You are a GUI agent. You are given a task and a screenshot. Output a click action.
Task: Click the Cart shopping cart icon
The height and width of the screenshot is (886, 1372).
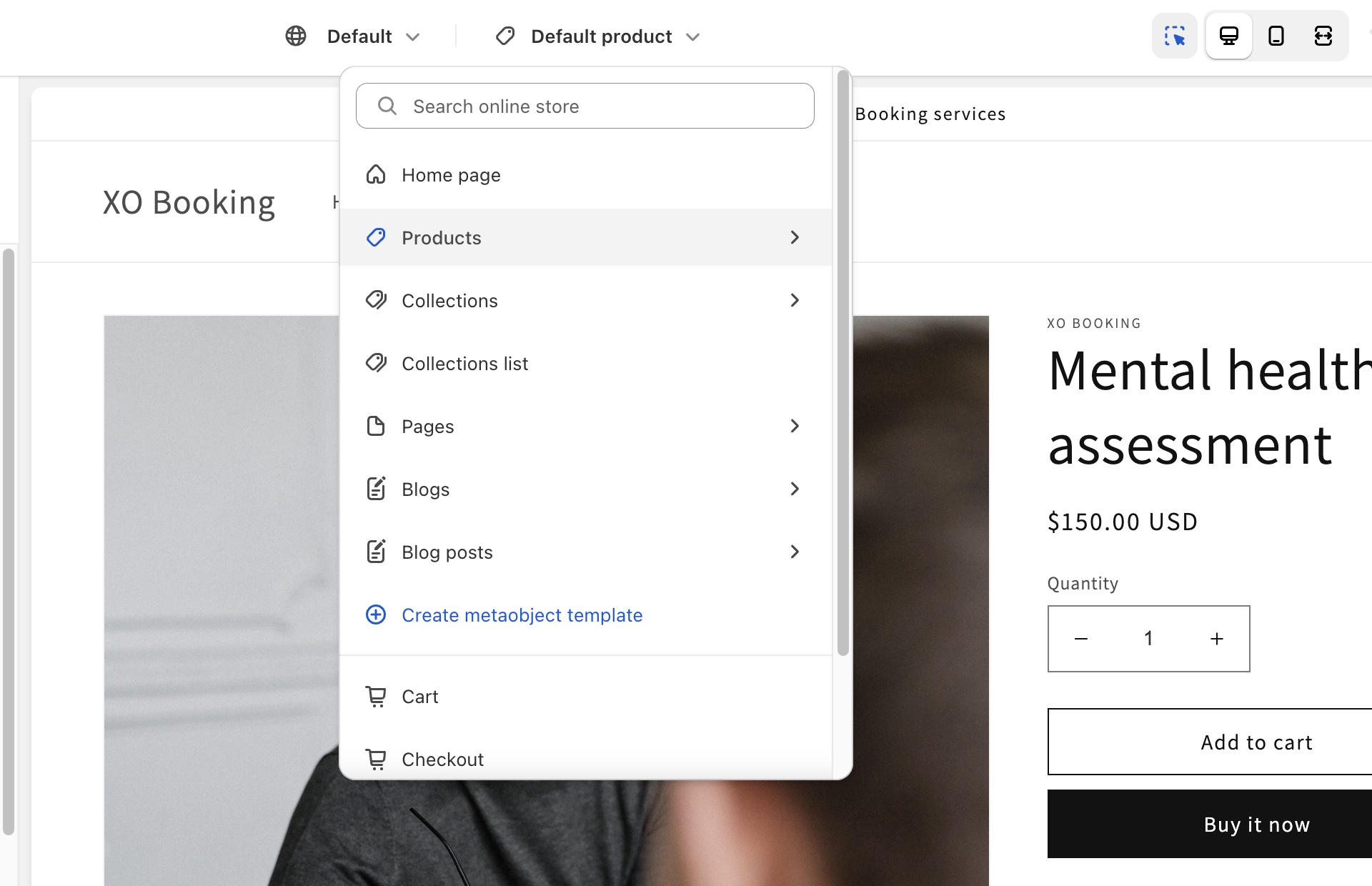(376, 696)
